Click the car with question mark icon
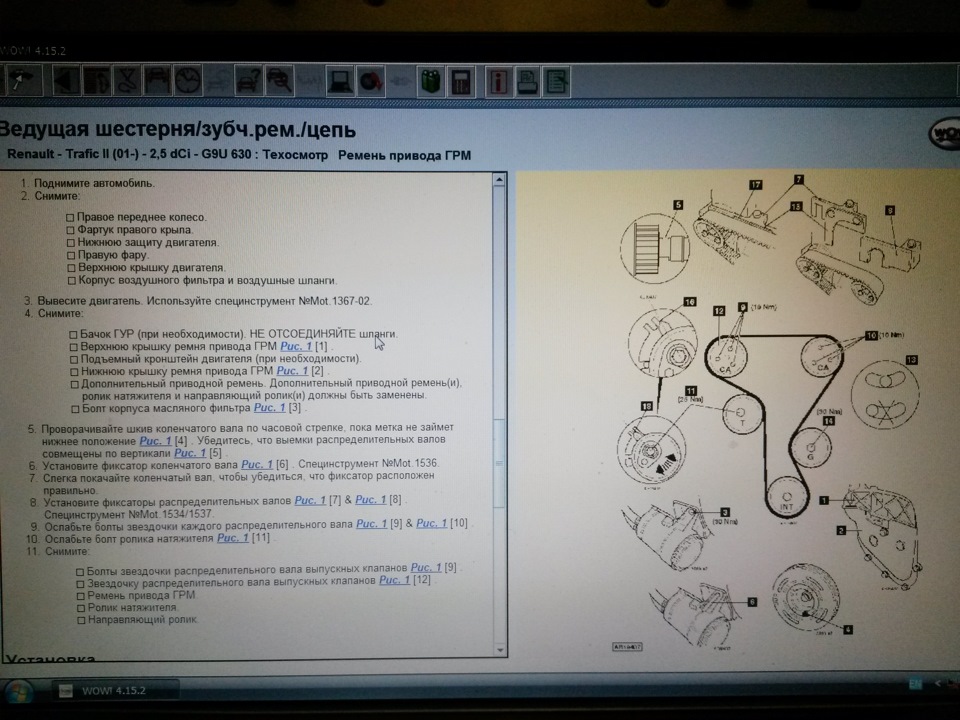Image resolution: width=960 pixels, height=720 pixels. (x=249, y=80)
